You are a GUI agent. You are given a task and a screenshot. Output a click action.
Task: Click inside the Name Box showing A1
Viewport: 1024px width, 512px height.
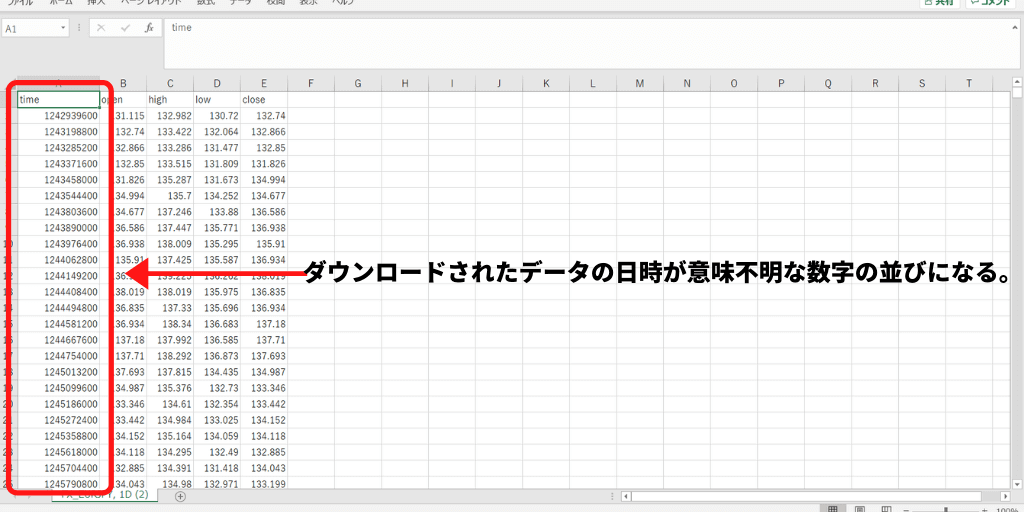(31, 28)
